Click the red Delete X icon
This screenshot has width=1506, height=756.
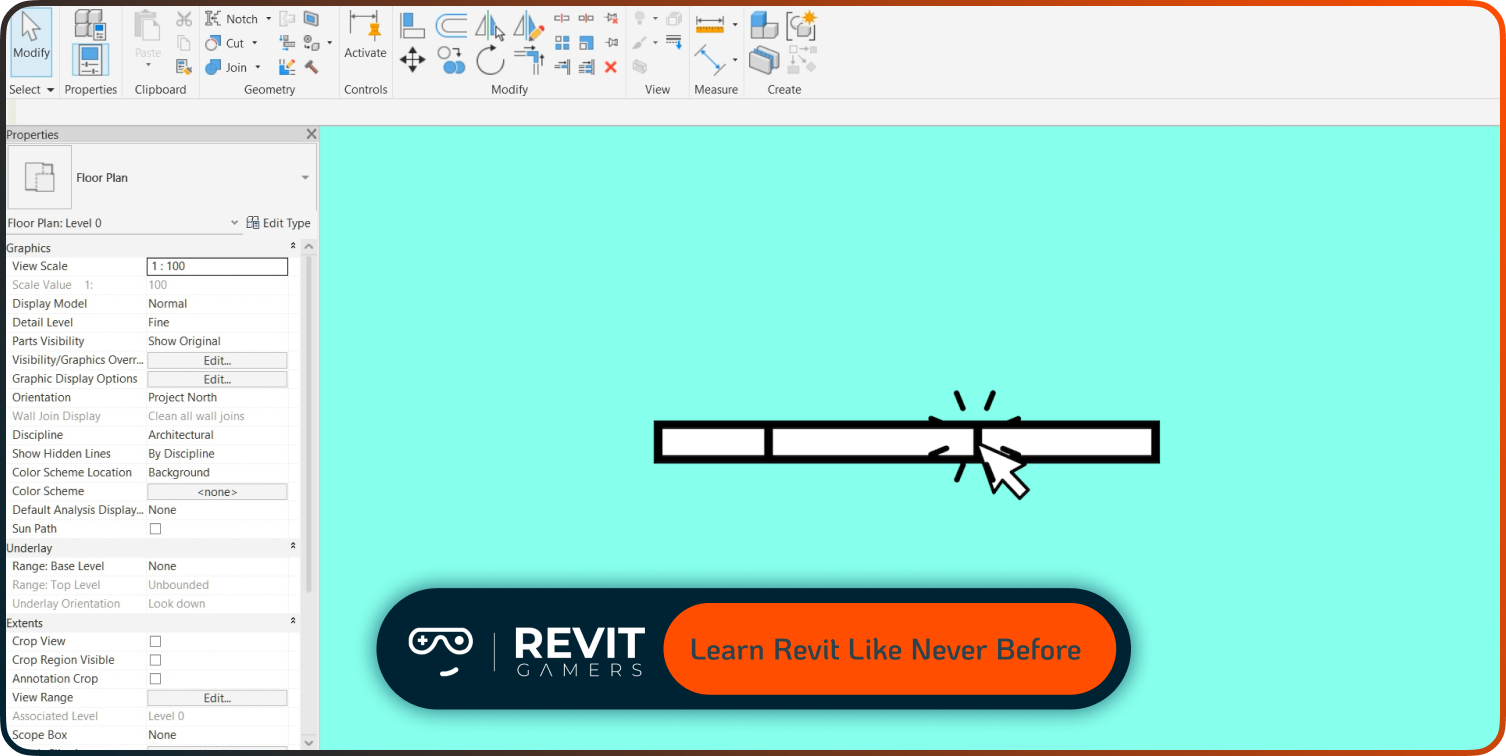tap(611, 68)
